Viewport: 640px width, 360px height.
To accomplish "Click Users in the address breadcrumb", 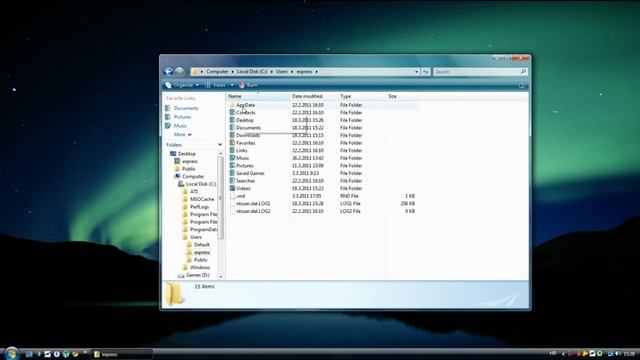I will tap(282, 72).
